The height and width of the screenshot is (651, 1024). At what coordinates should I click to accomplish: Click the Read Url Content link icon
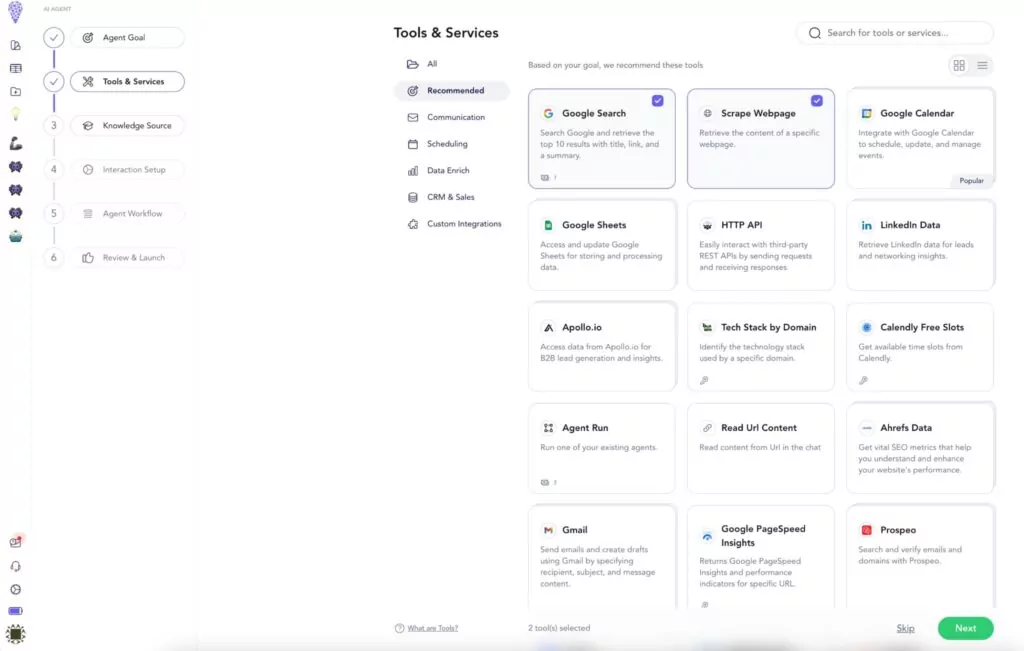[x=707, y=428]
